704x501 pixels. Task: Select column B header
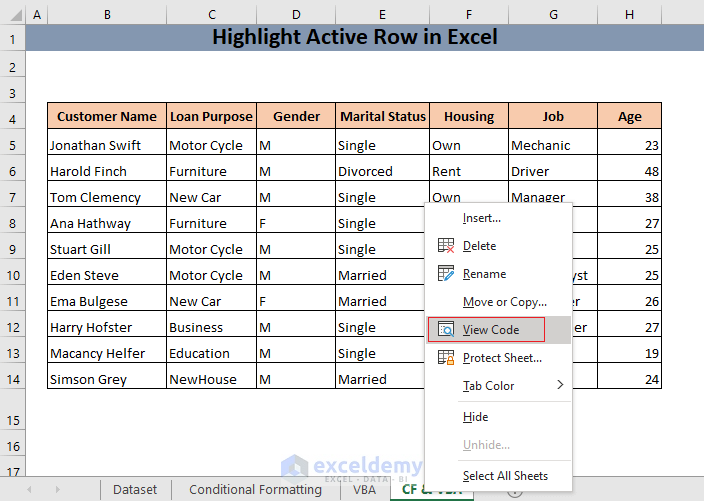coord(107,15)
